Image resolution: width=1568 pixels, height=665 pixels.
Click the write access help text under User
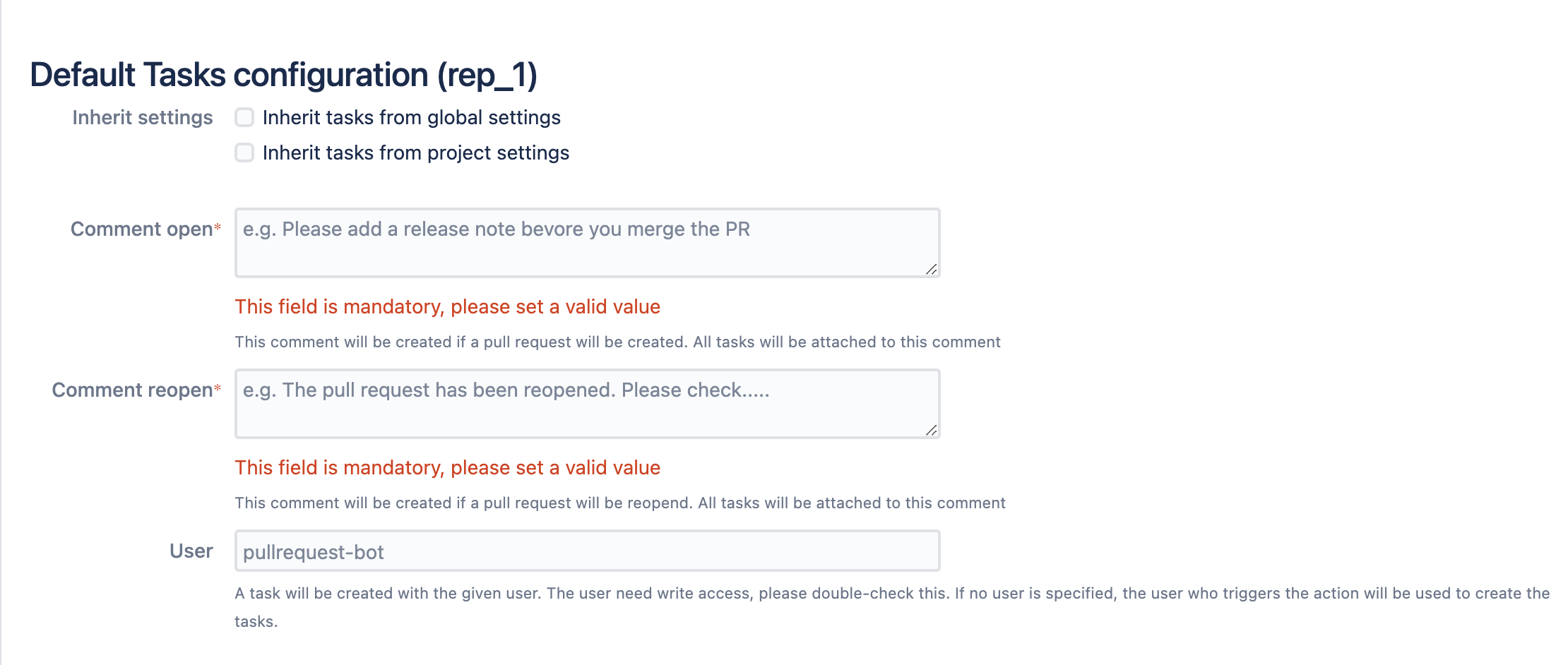click(x=891, y=593)
